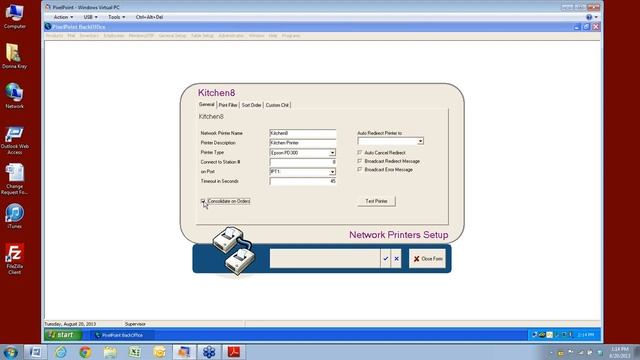Open Excel from the taskbar
The height and width of the screenshot is (360, 640).
click(135, 352)
